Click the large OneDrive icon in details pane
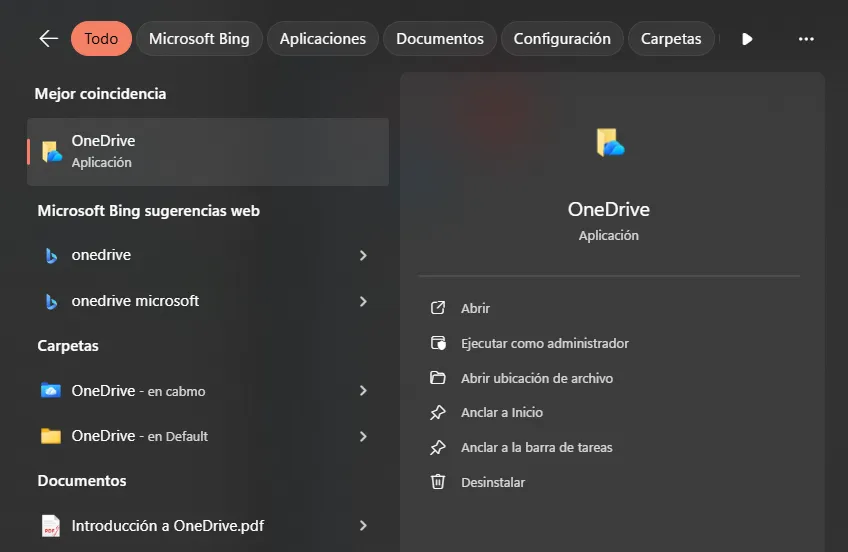This screenshot has width=848, height=552. pyautogui.click(x=610, y=143)
